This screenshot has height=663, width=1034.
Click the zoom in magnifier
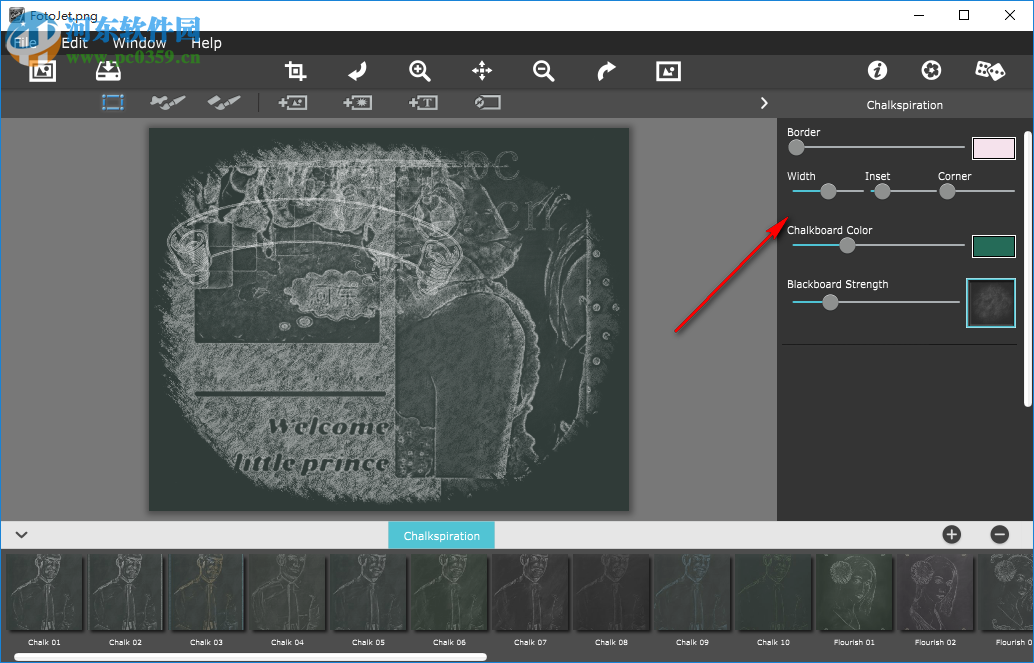pyautogui.click(x=420, y=71)
